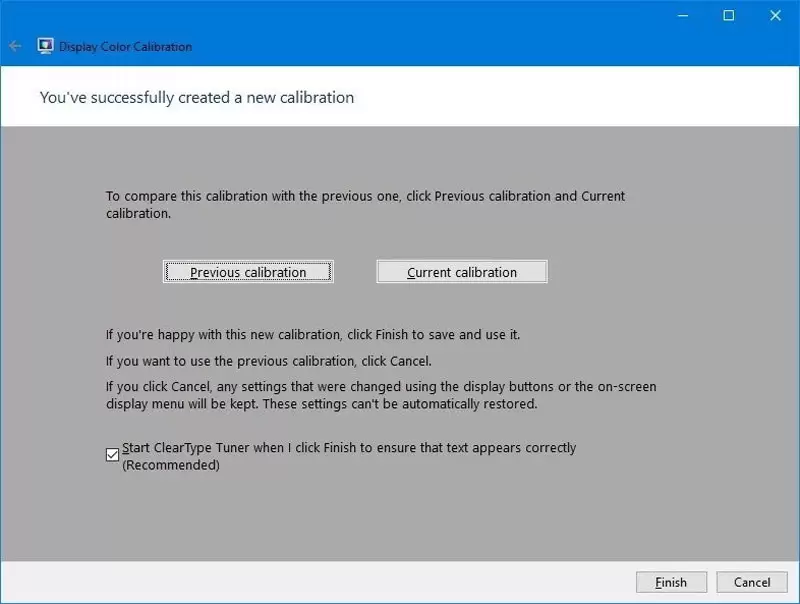Uncheck the Start ClearType Tuner checkbox

(x=112, y=455)
